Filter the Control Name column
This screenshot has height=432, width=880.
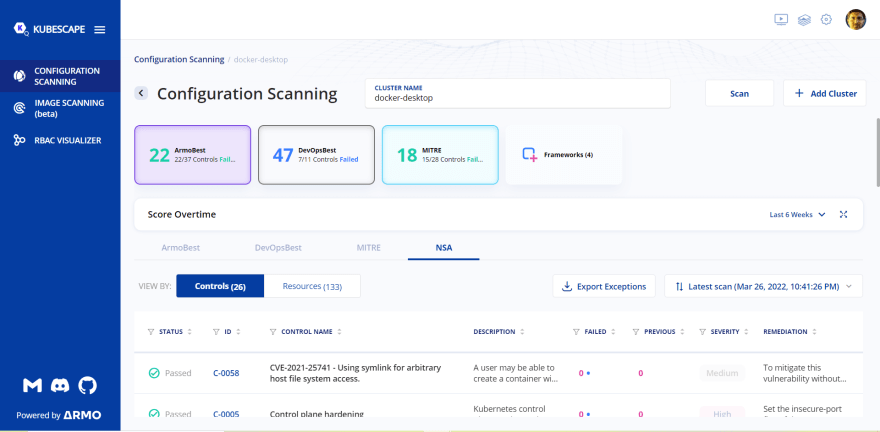273,332
